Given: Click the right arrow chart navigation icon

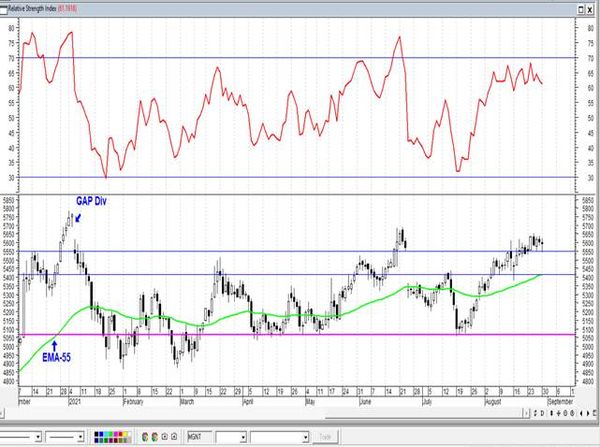Looking at the screenshot, I should (588, 413).
